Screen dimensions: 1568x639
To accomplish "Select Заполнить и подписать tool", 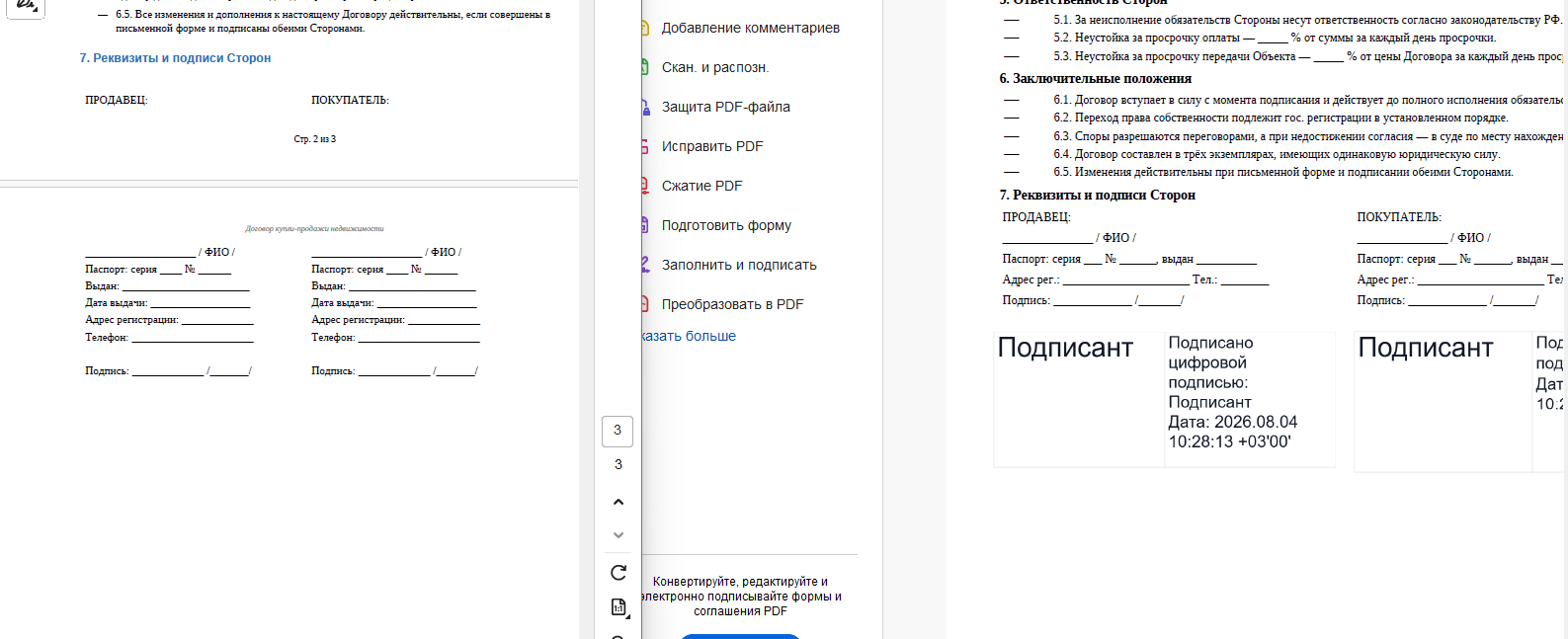I will click(x=739, y=265).
